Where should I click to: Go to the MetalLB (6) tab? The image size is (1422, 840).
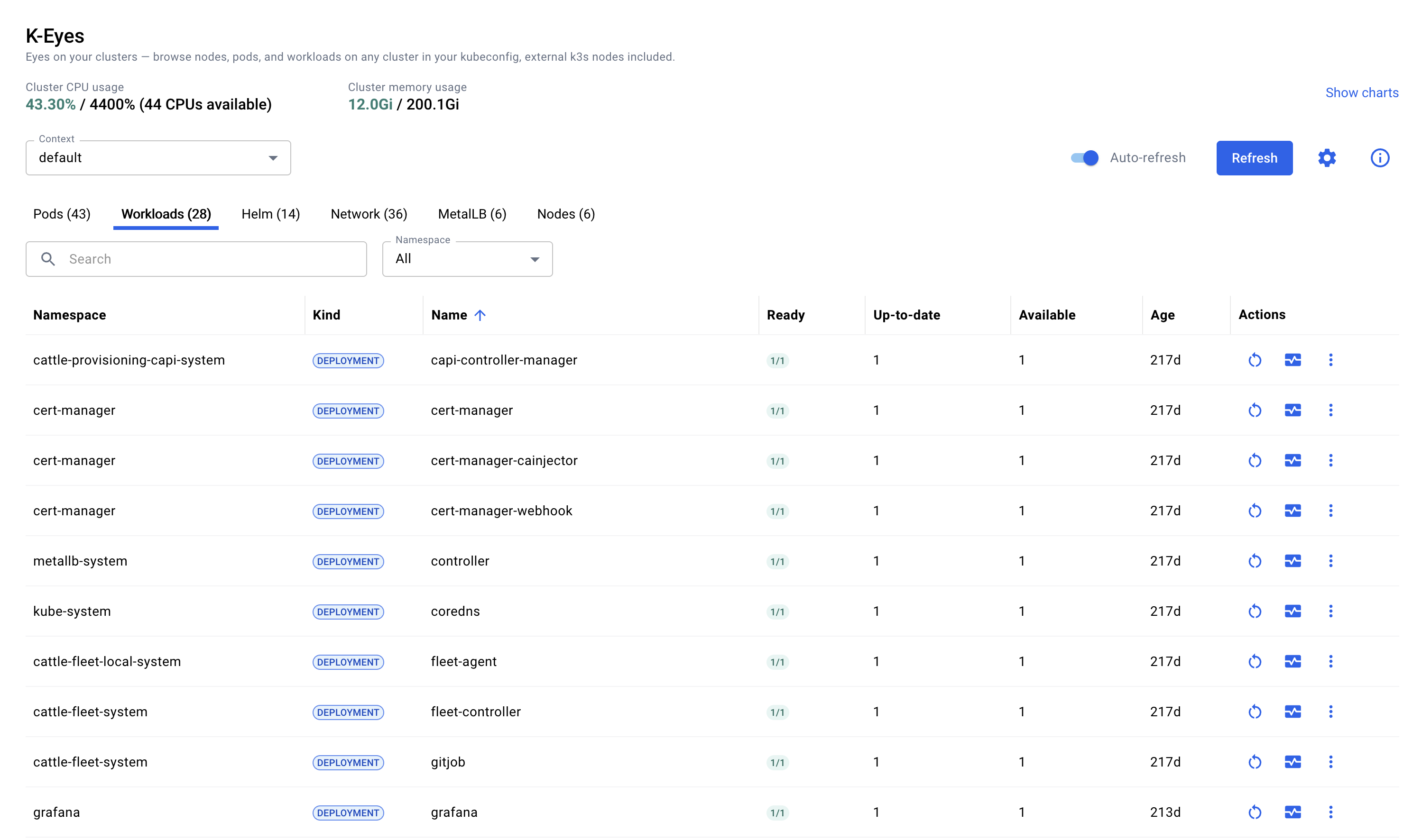[x=472, y=214]
